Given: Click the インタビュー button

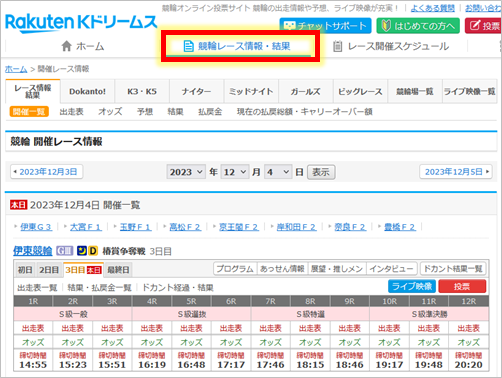Looking at the screenshot, I should pyautogui.click(x=392, y=269).
